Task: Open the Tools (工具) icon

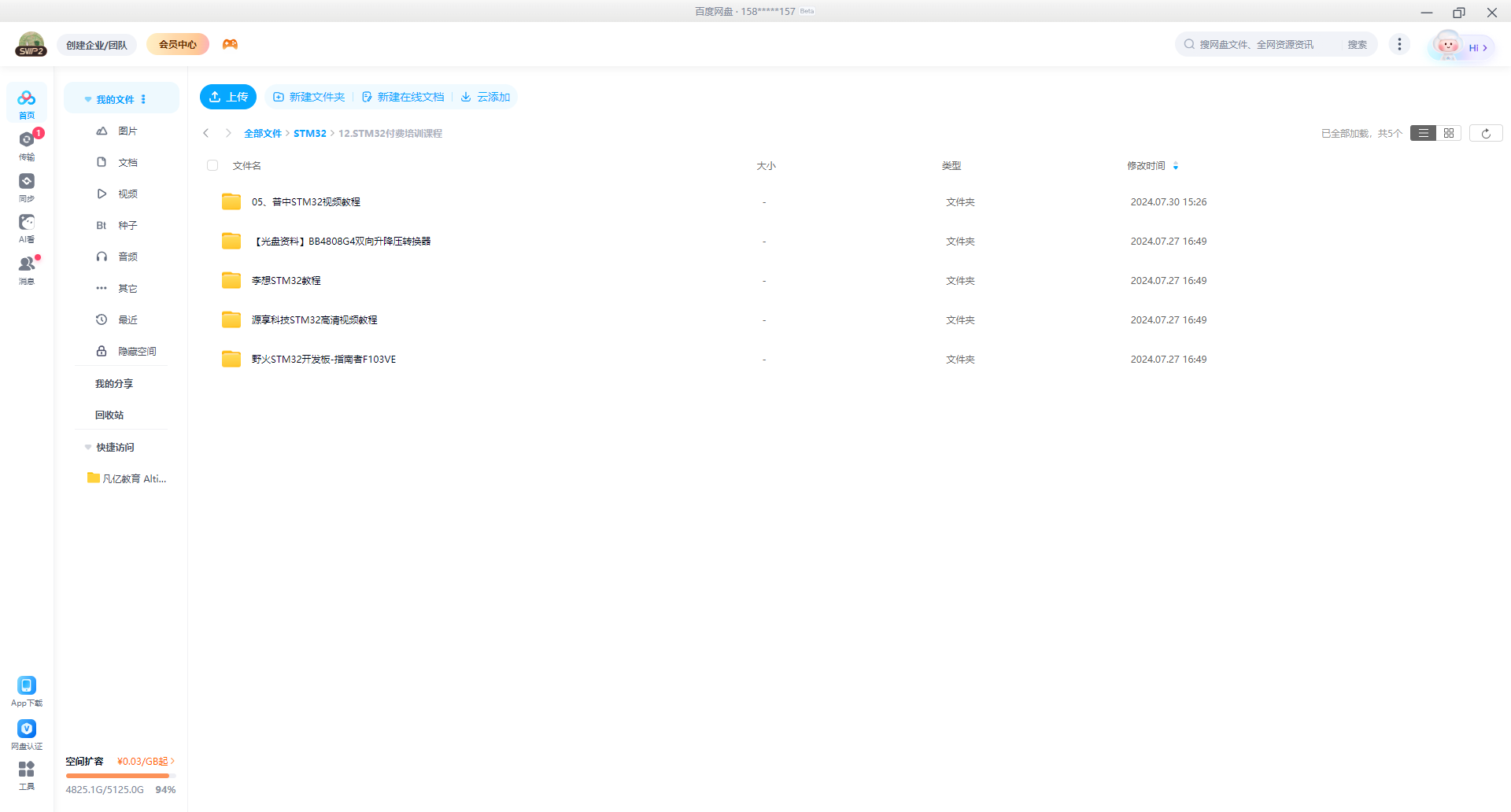Action: pyautogui.click(x=27, y=775)
